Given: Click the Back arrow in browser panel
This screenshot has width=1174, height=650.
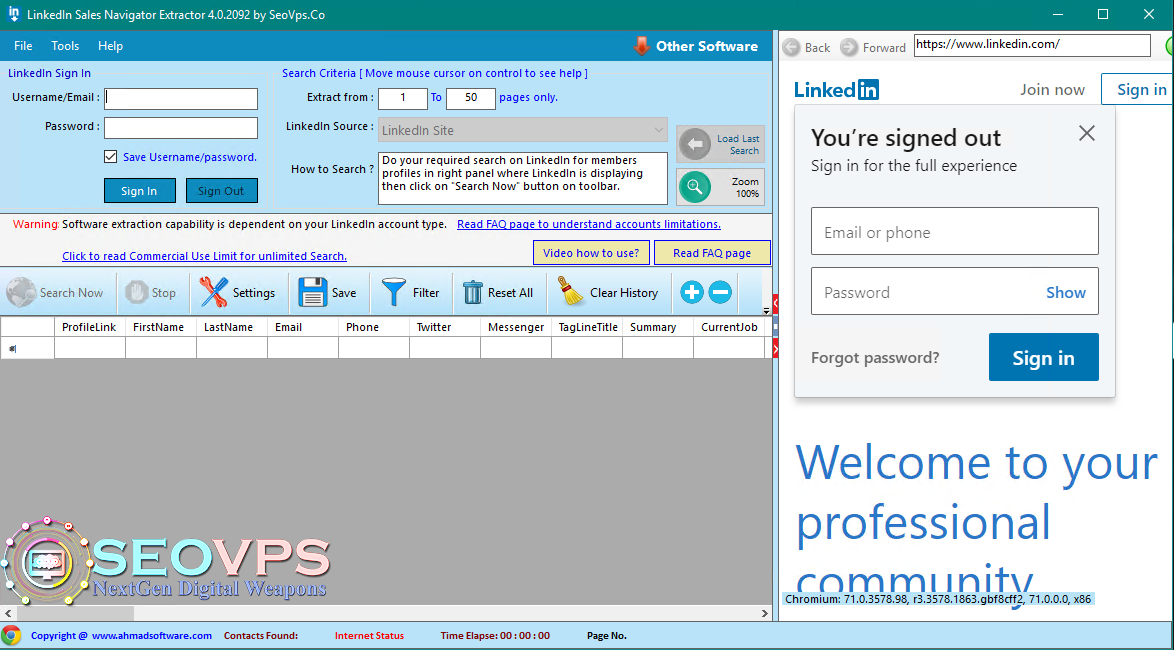Looking at the screenshot, I should coord(791,47).
